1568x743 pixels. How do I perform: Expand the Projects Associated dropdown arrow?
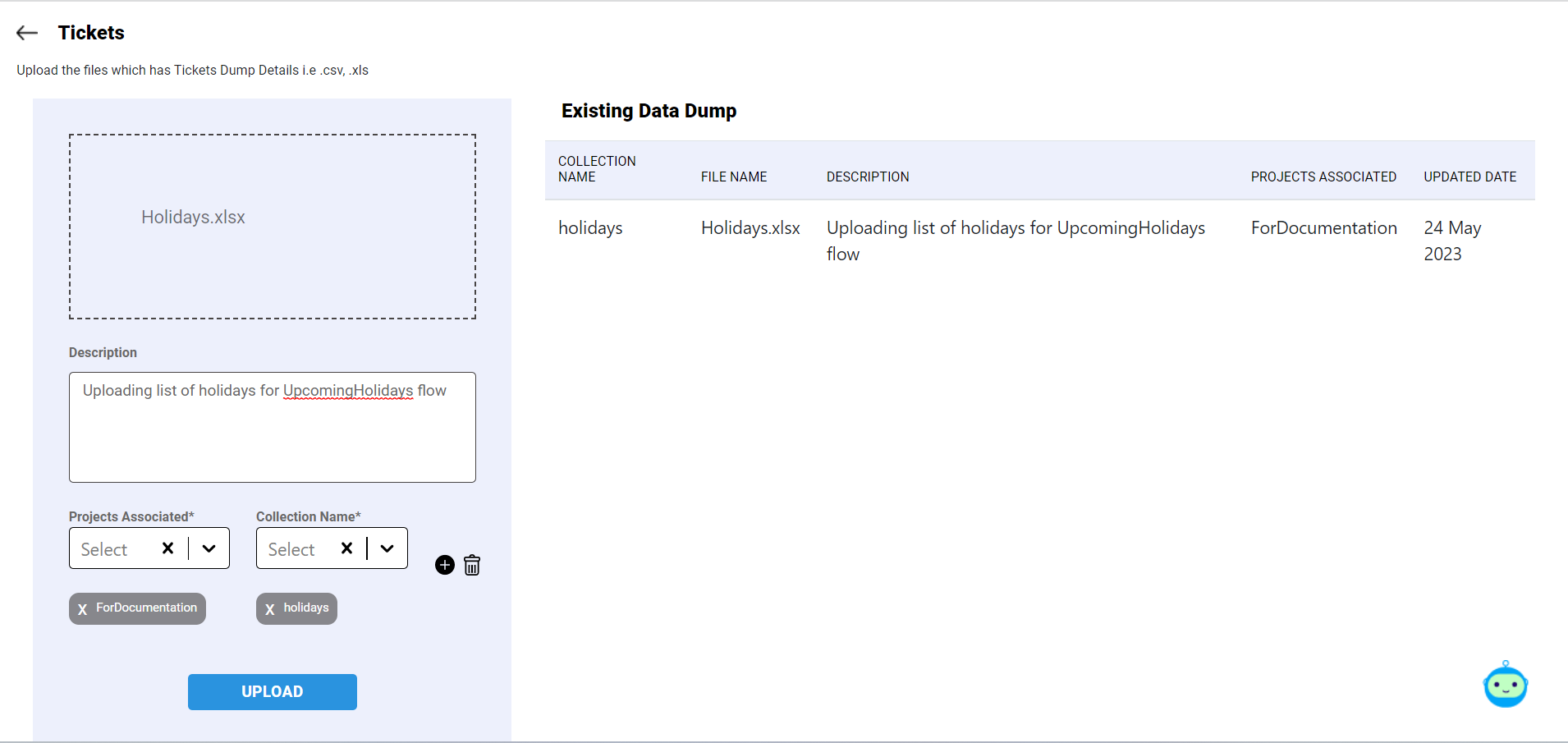(209, 548)
